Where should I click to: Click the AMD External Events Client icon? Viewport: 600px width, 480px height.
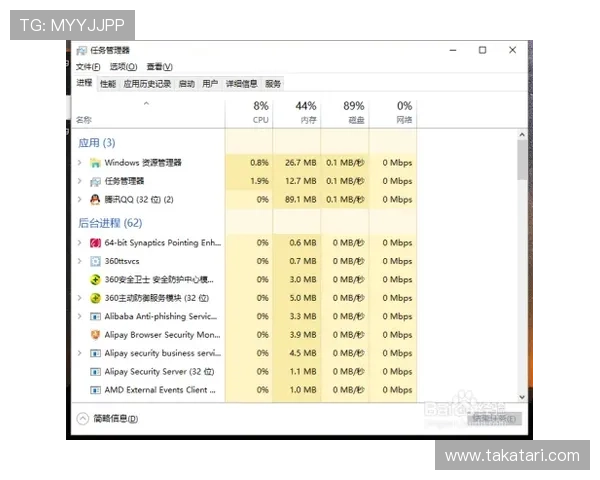tap(95, 390)
